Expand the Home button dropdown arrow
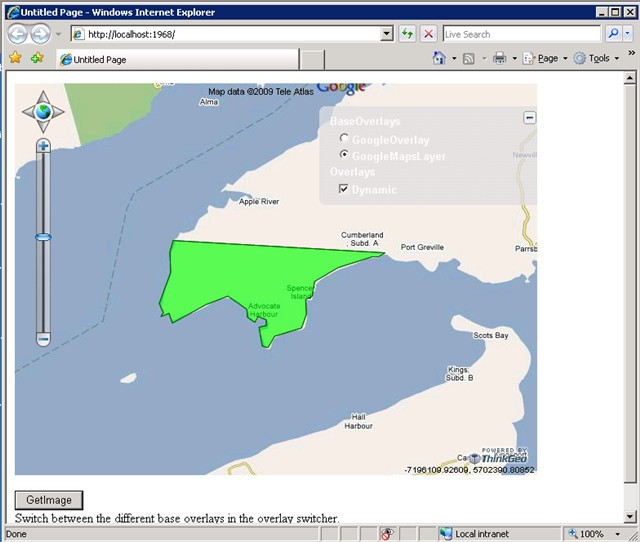This screenshot has width=640, height=542. click(454, 59)
